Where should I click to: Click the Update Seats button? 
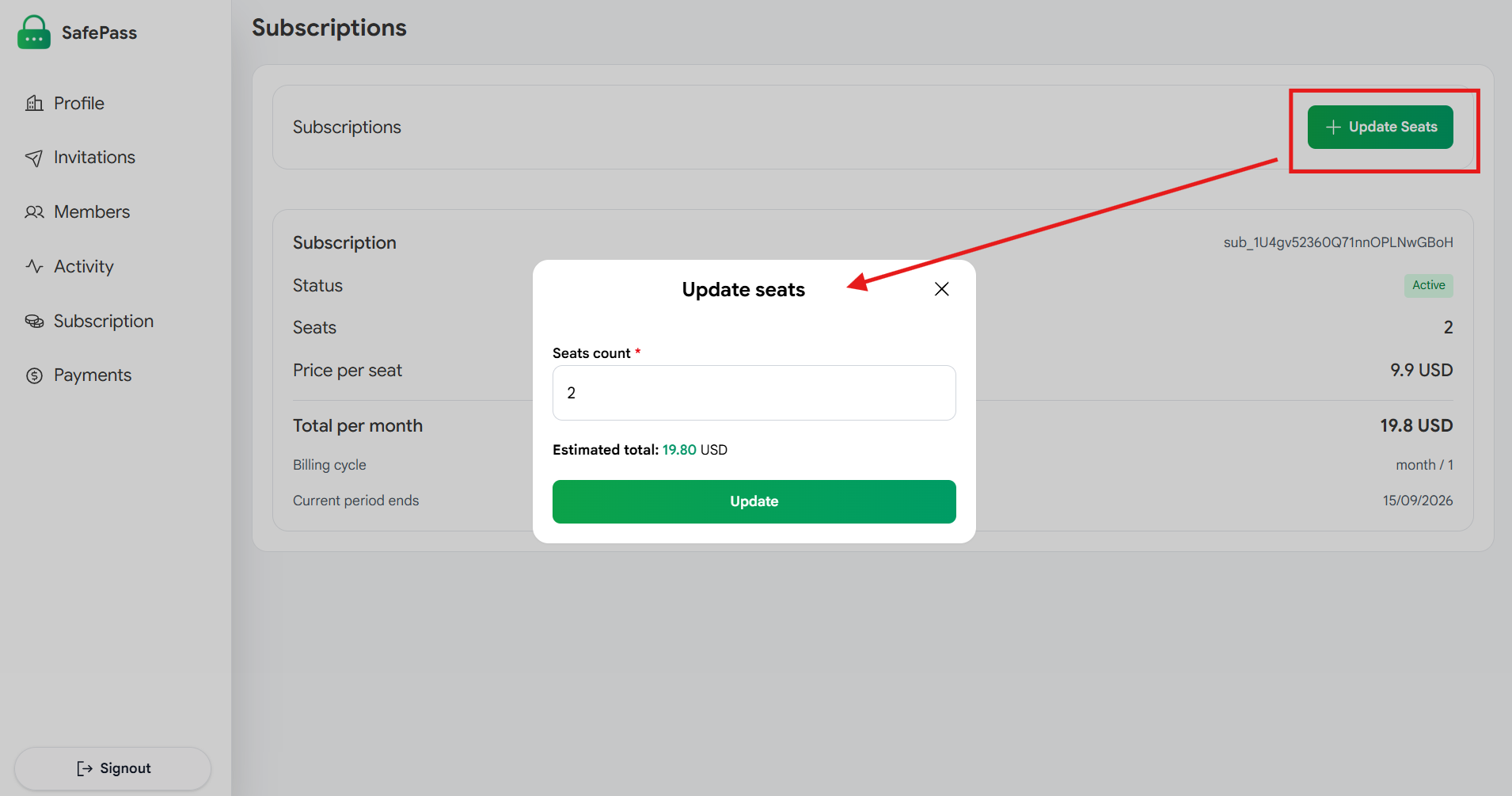tap(1380, 127)
